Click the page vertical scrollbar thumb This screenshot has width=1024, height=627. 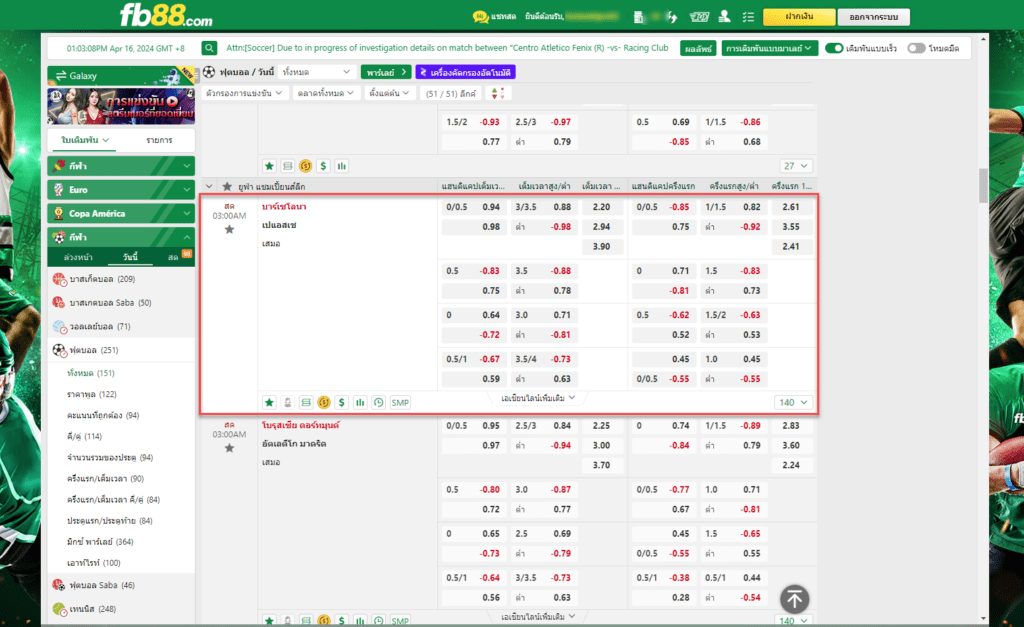point(984,185)
